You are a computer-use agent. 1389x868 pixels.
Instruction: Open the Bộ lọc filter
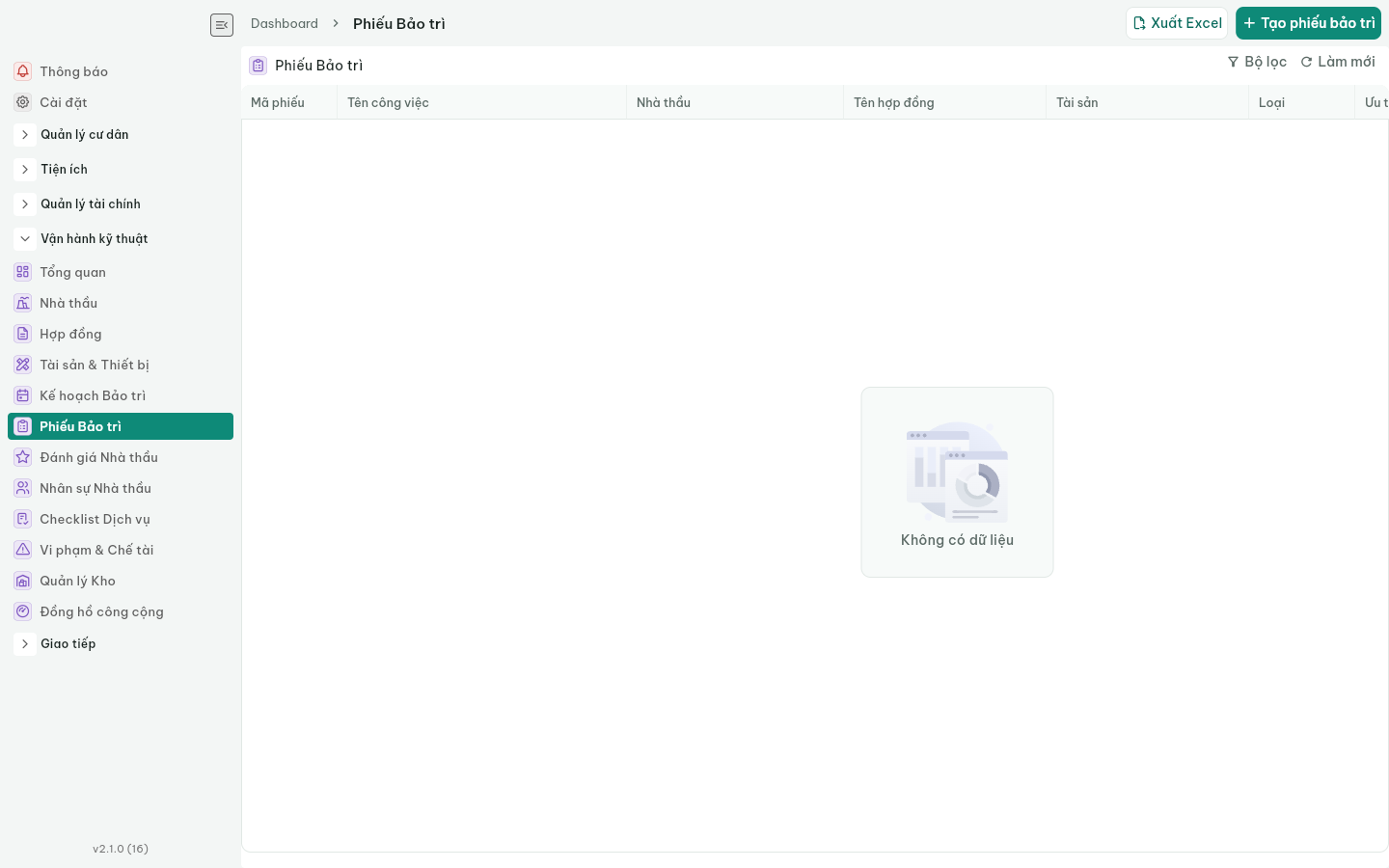[x=1257, y=62]
